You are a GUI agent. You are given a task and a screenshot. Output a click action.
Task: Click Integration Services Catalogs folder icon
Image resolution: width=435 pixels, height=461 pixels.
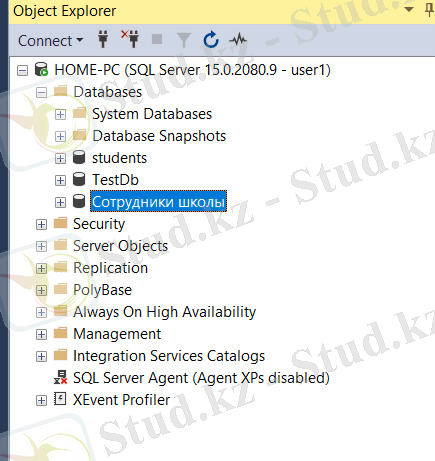pos(60,355)
